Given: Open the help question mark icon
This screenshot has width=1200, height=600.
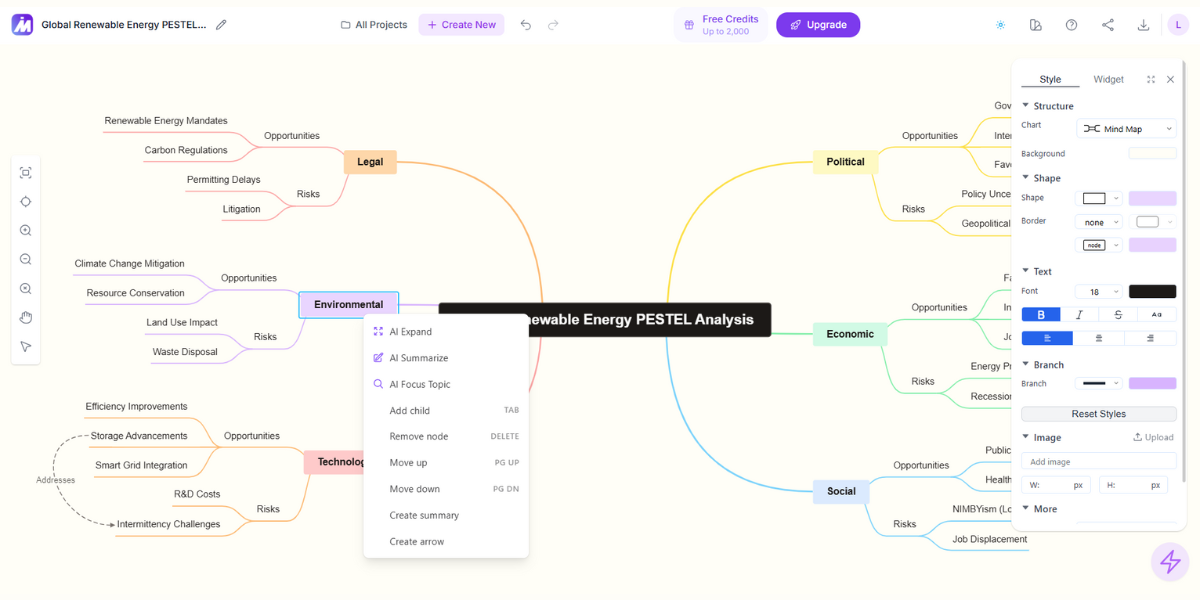Looking at the screenshot, I should [x=1071, y=25].
